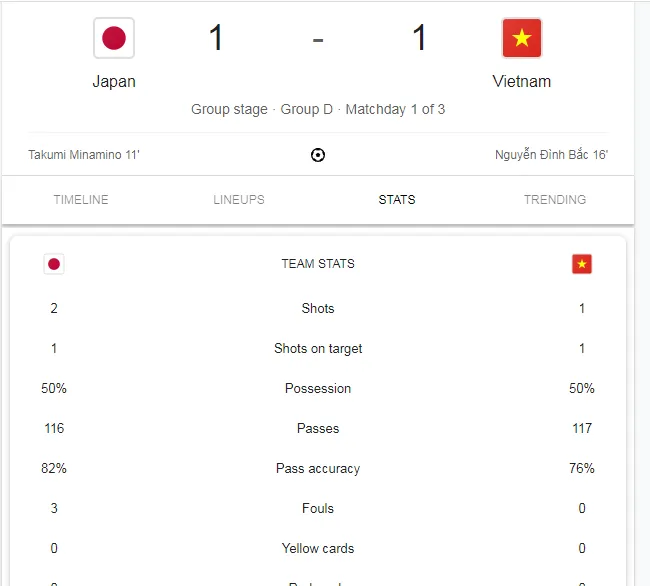
Task: Click the Vietnam team name
Action: click(x=521, y=82)
